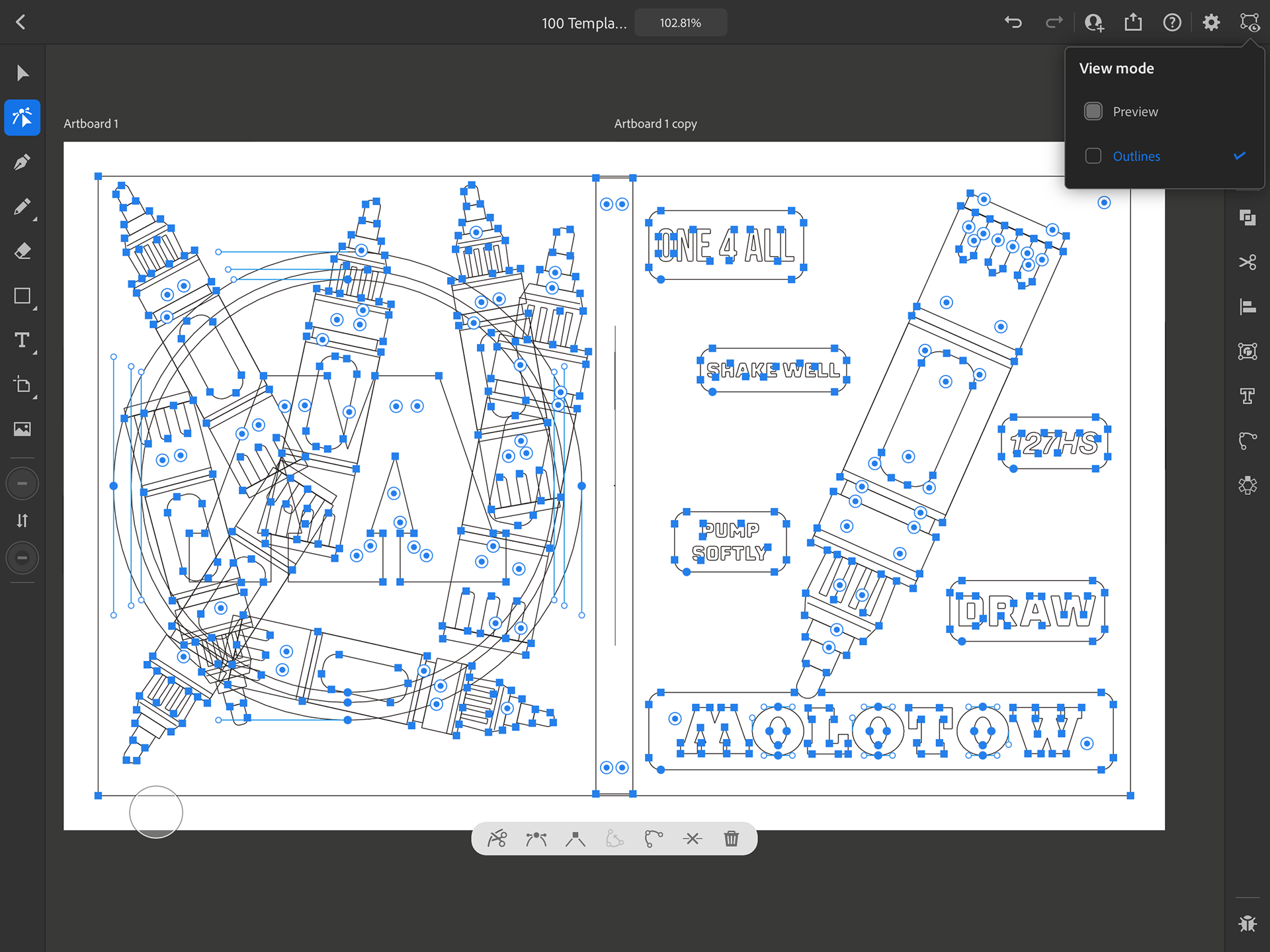Tap the smart path edit button
Image resolution: width=1270 pixels, height=952 pixels.
point(654,839)
